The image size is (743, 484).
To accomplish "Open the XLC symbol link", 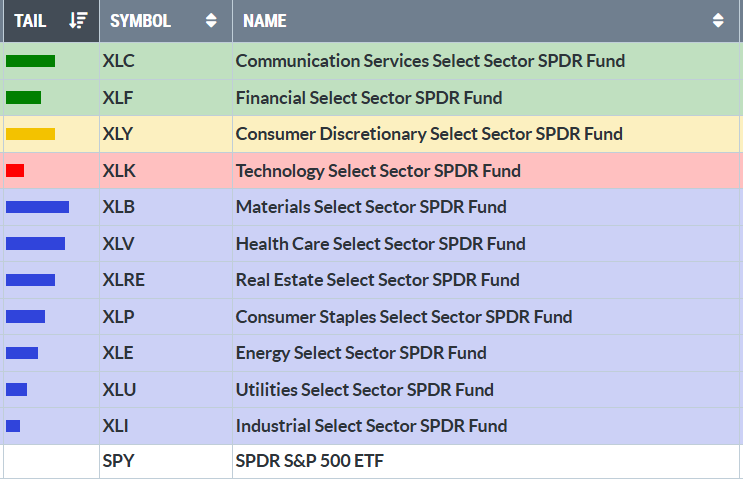I will [118, 61].
